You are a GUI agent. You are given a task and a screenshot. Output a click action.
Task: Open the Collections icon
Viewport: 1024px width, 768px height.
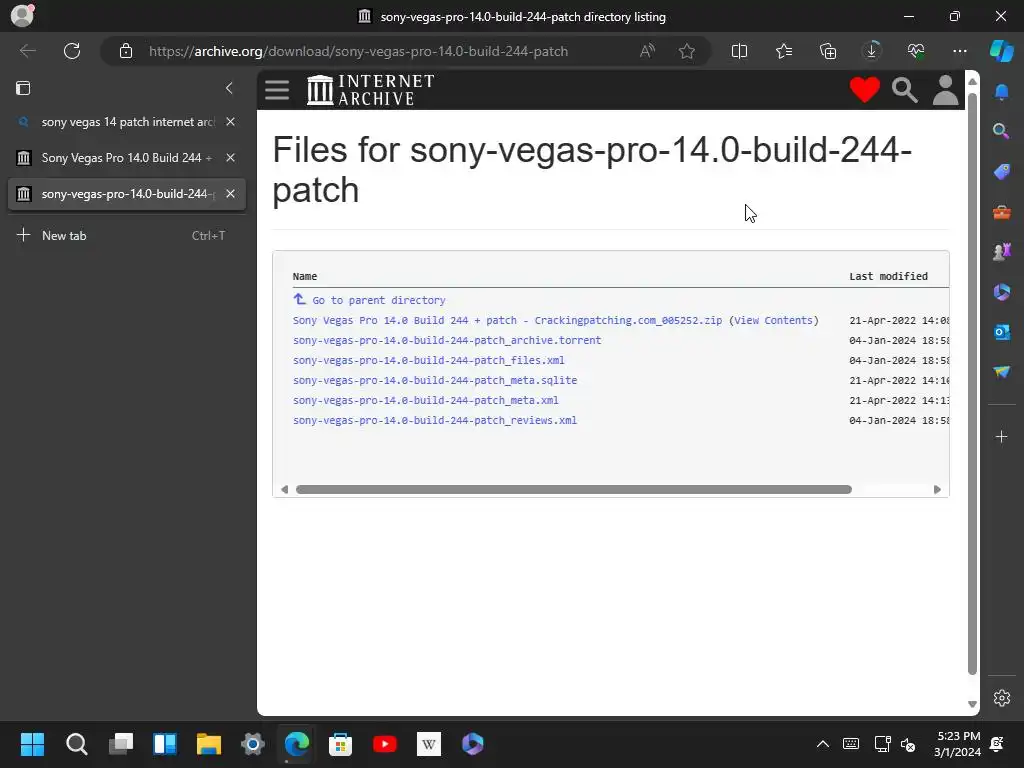pos(827,51)
